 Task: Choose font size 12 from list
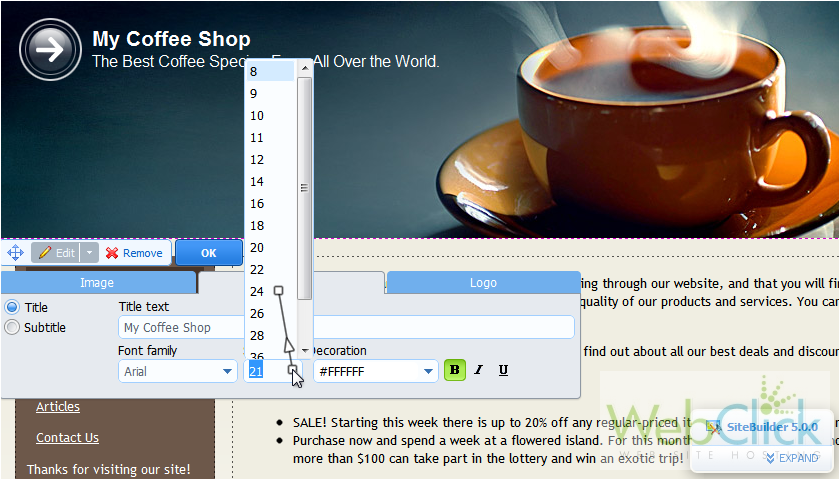point(269,159)
